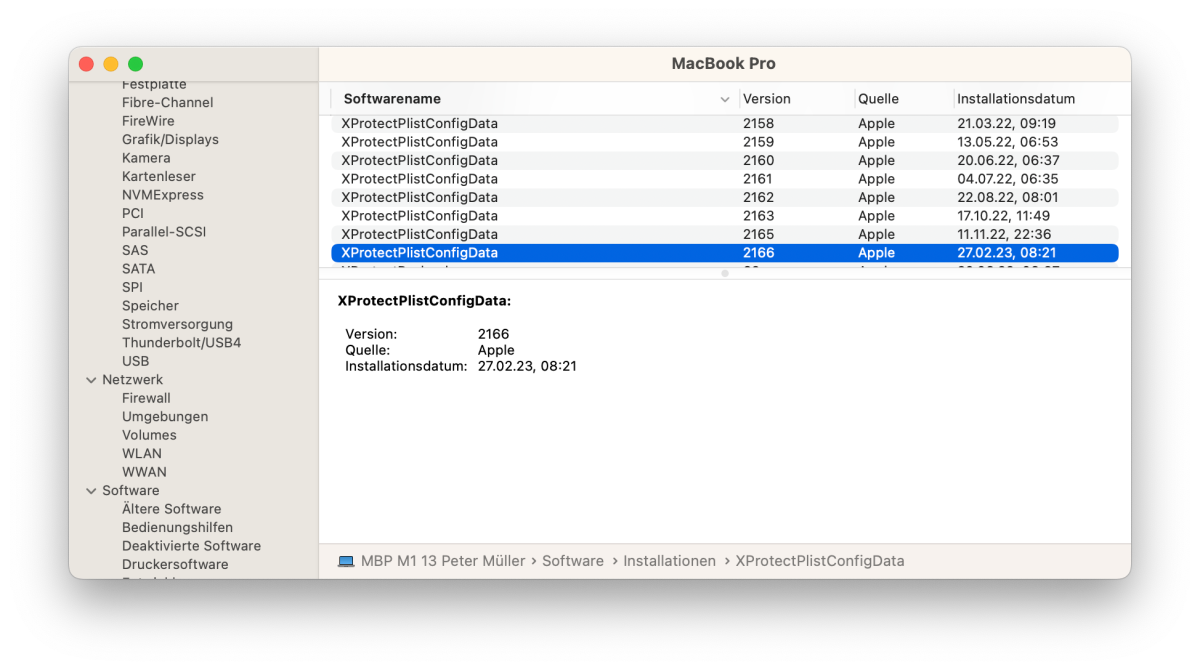Select SATA in sidebar
The width and height of the screenshot is (1200, 670).
coord(139,269)
